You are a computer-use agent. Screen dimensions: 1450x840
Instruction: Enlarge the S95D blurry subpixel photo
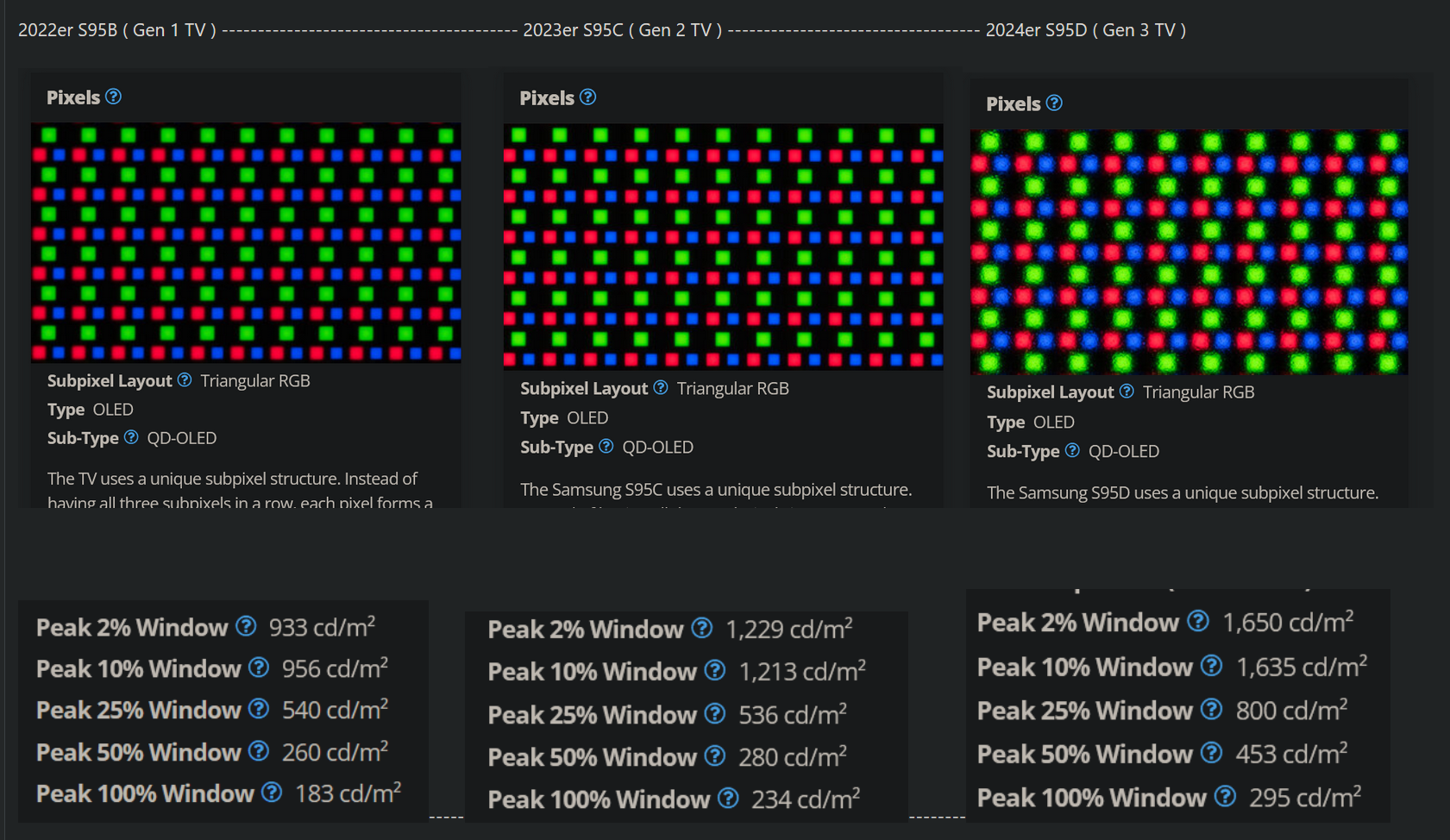click(x=1189, y=252)
